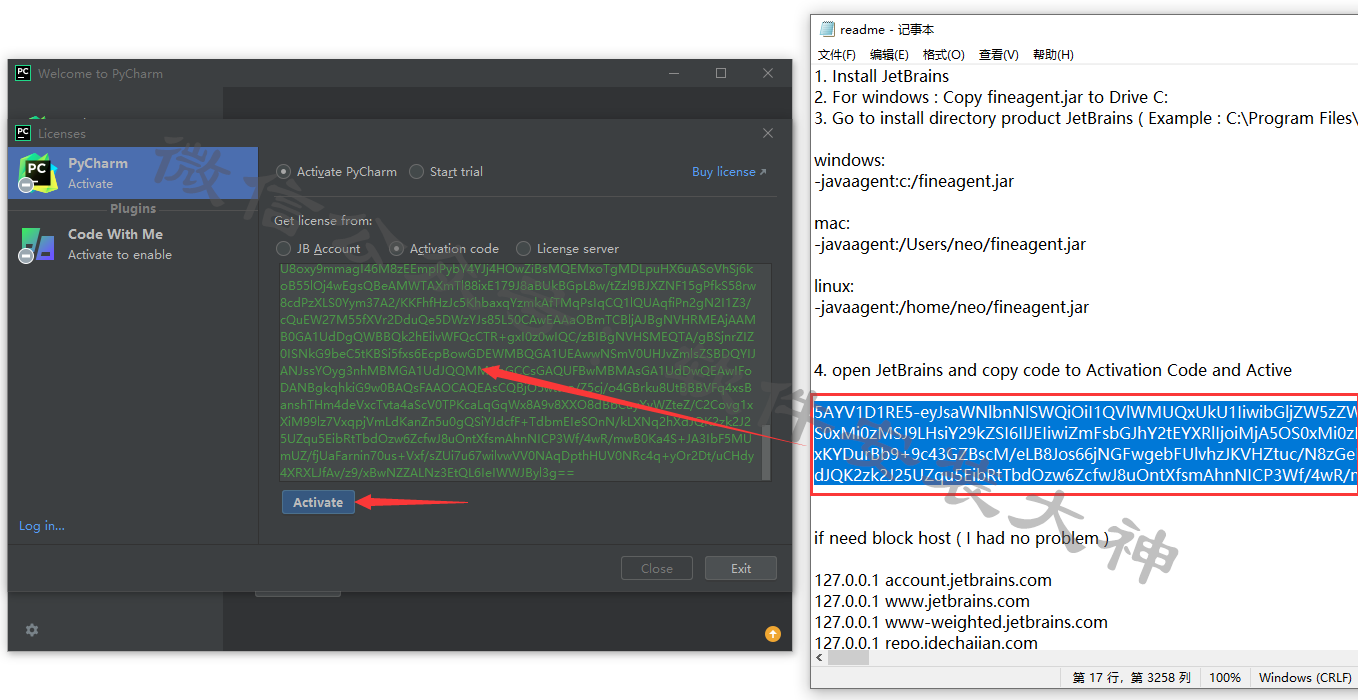Viewport: 1358px width, 700px height.
Task: Choose the Start trial radio option
Action: pos(446,172)
